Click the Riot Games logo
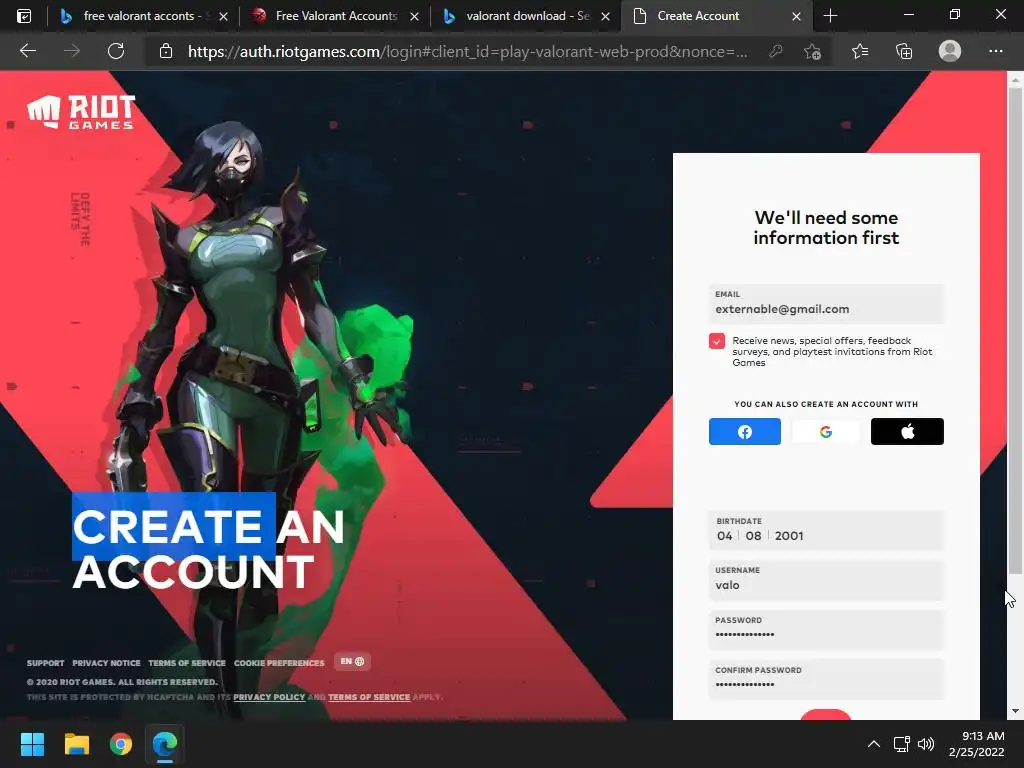 pyautogui.click(x=82, y=112)
